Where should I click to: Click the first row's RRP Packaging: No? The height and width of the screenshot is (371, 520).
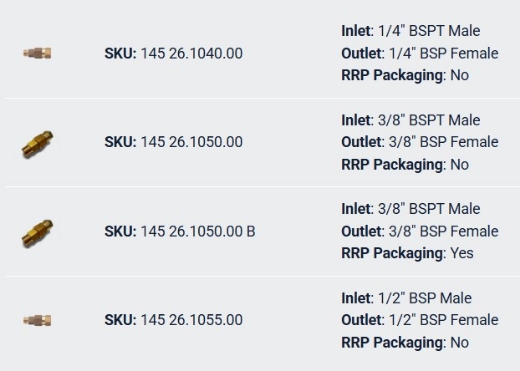coord(405,75)
